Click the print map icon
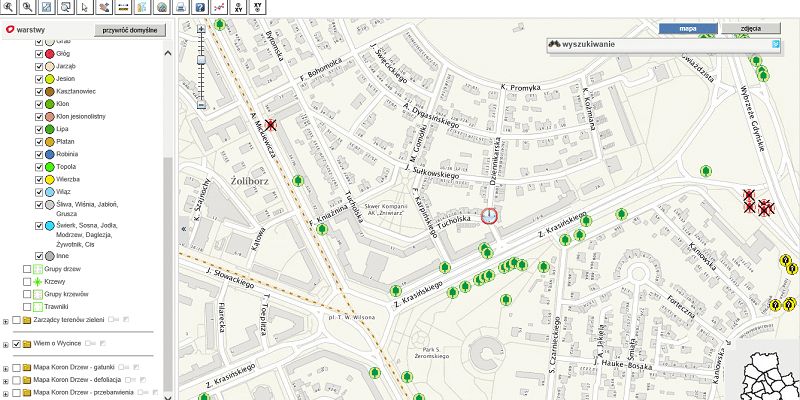 pyautogui.click(x=181, y=7)
